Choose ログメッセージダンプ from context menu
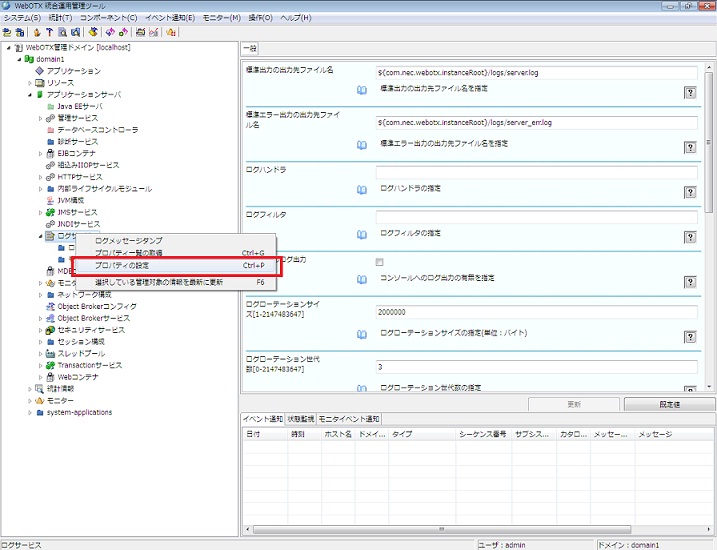Screen dimensions: 717x550 [x=176, y=240]
